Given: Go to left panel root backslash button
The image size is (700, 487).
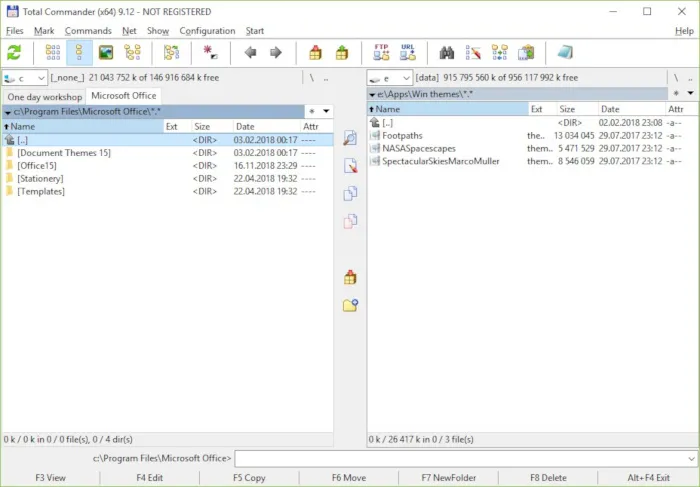Looking at the screenshot, I should tap(312, 78).
